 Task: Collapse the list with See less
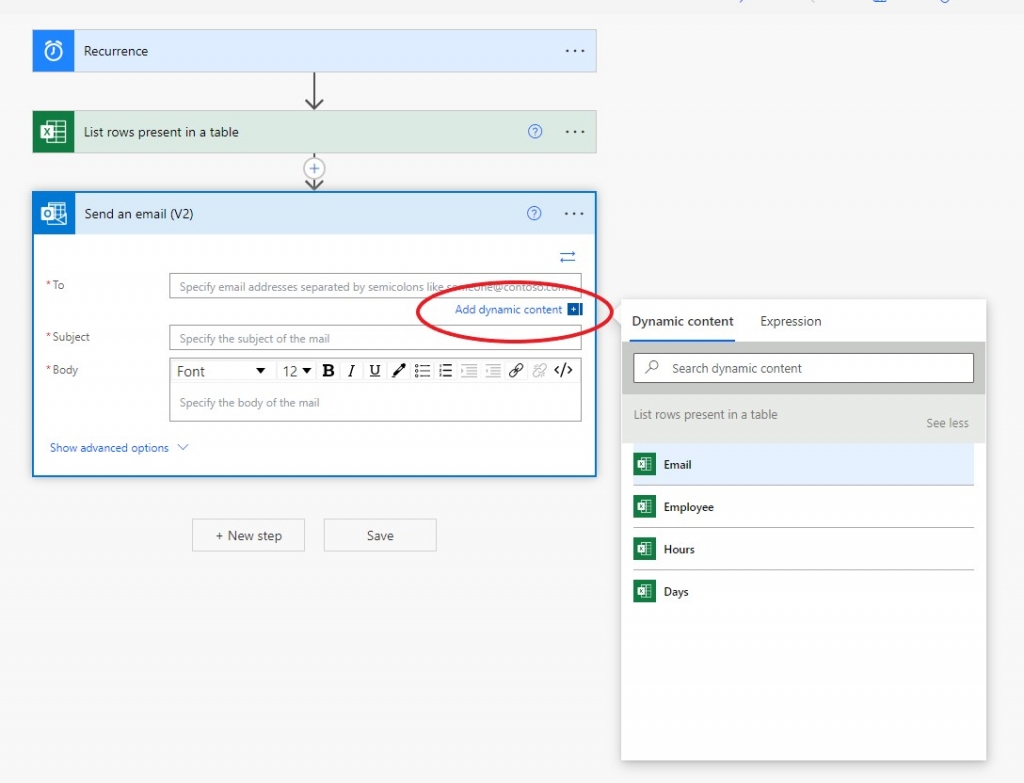(946, 423)
